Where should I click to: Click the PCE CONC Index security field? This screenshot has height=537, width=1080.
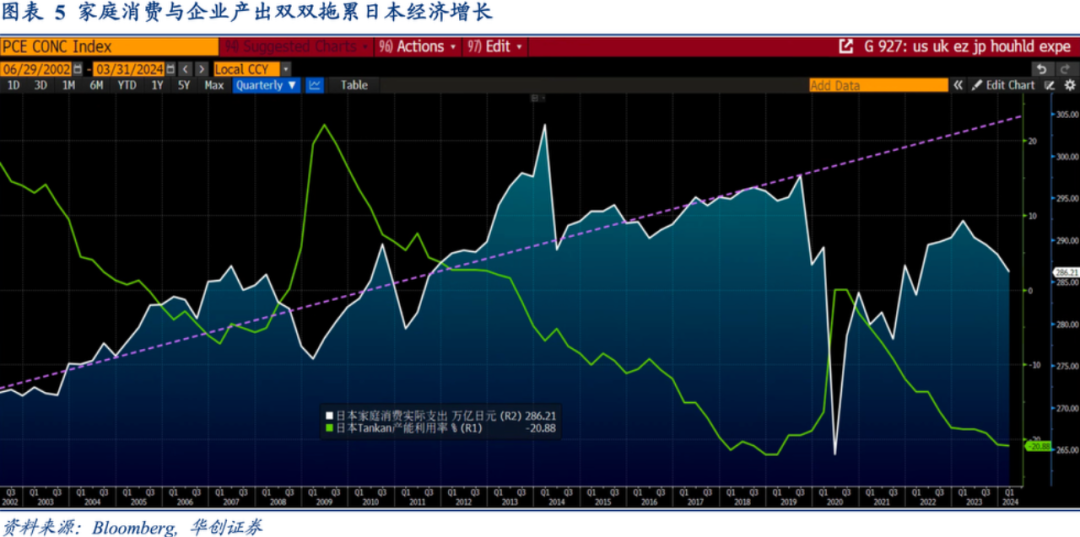tap(110, 47)
